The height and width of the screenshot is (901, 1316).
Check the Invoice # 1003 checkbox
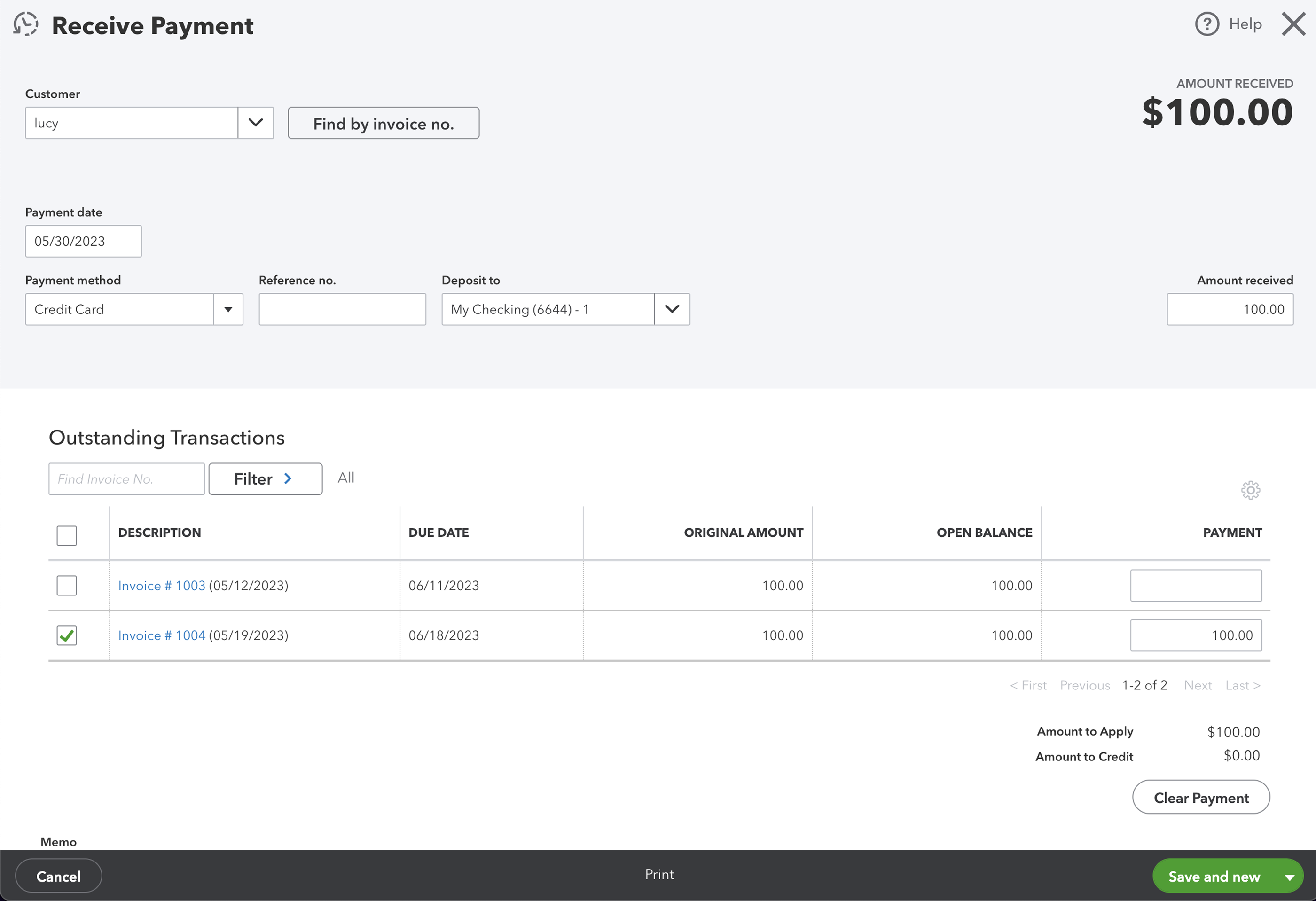[67, 585]
